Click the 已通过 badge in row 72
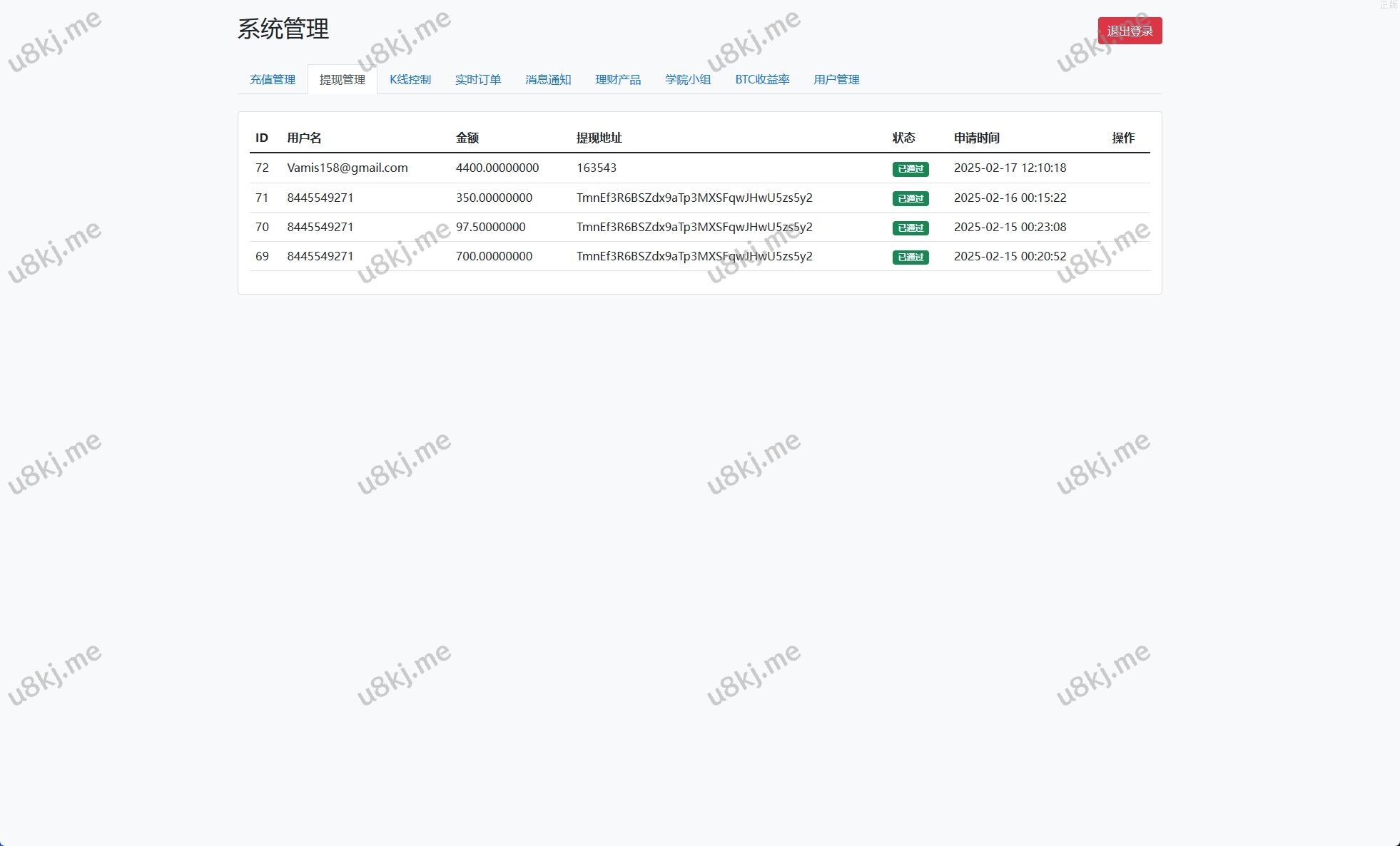Screen dimensions: 1400x846 [910, 169]
